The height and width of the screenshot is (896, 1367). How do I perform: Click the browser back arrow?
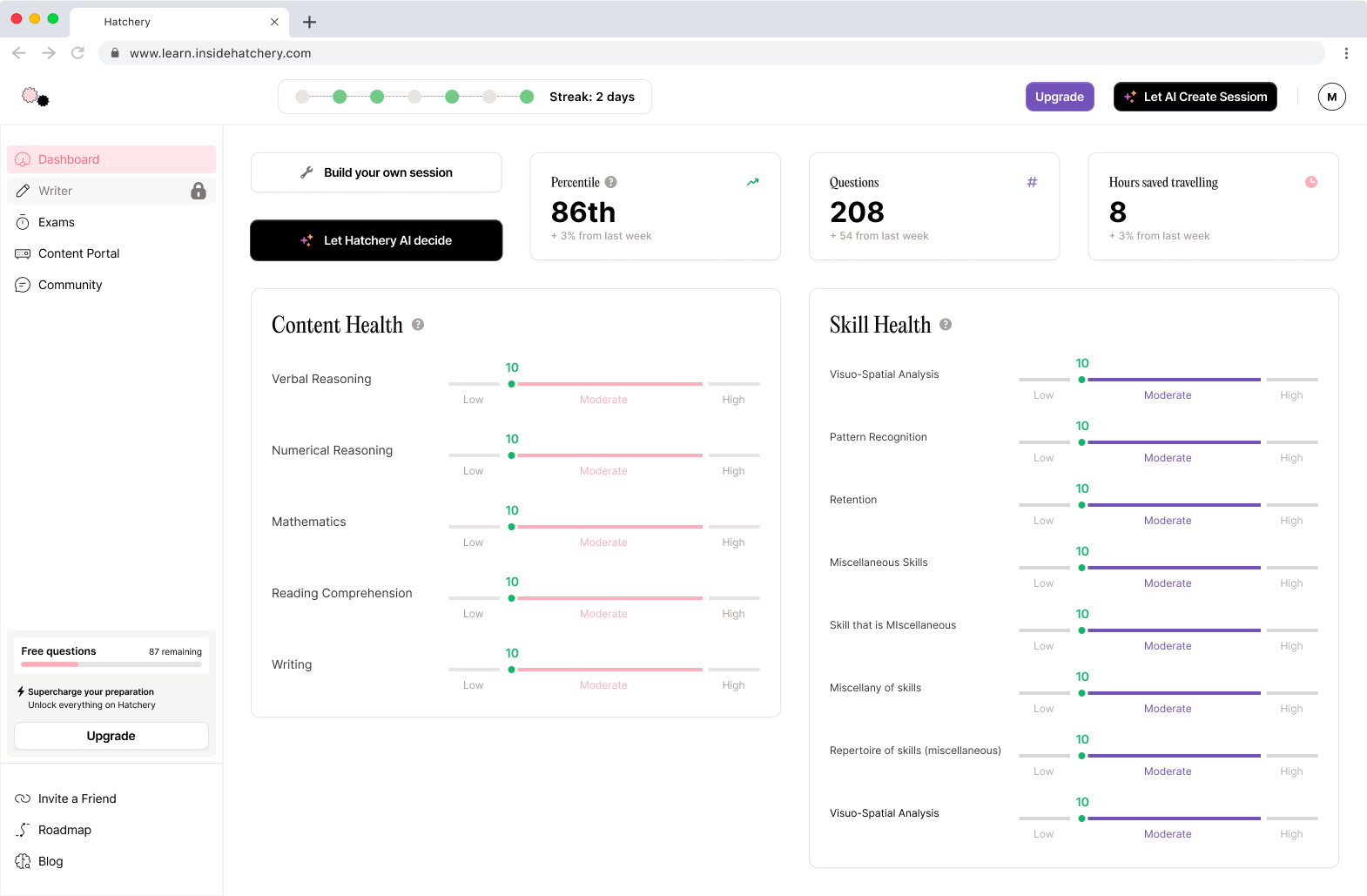(x=19, y=53)
